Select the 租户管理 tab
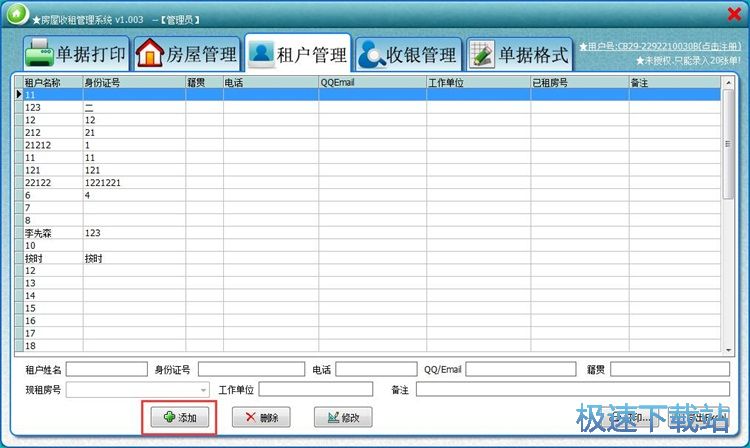This screenshot has width=750, height=448. pyautogui.click(x=298, y=54)
